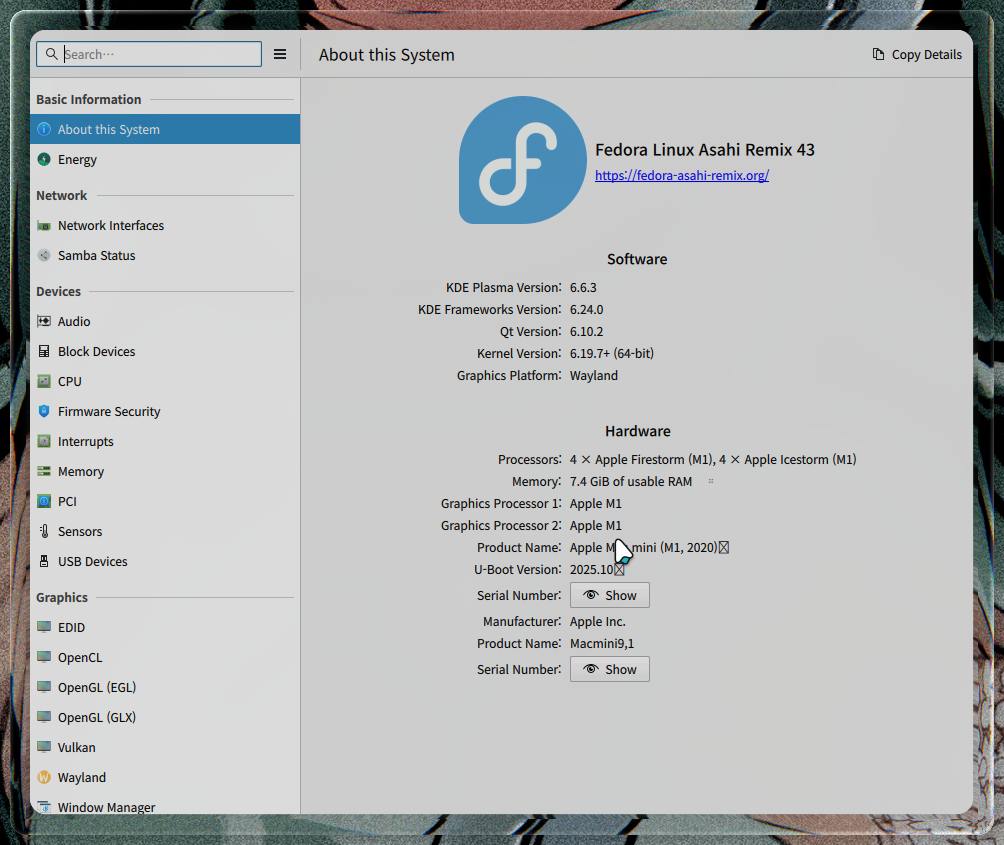Click the Qt Version value 6.10.2

click(587, 332)
